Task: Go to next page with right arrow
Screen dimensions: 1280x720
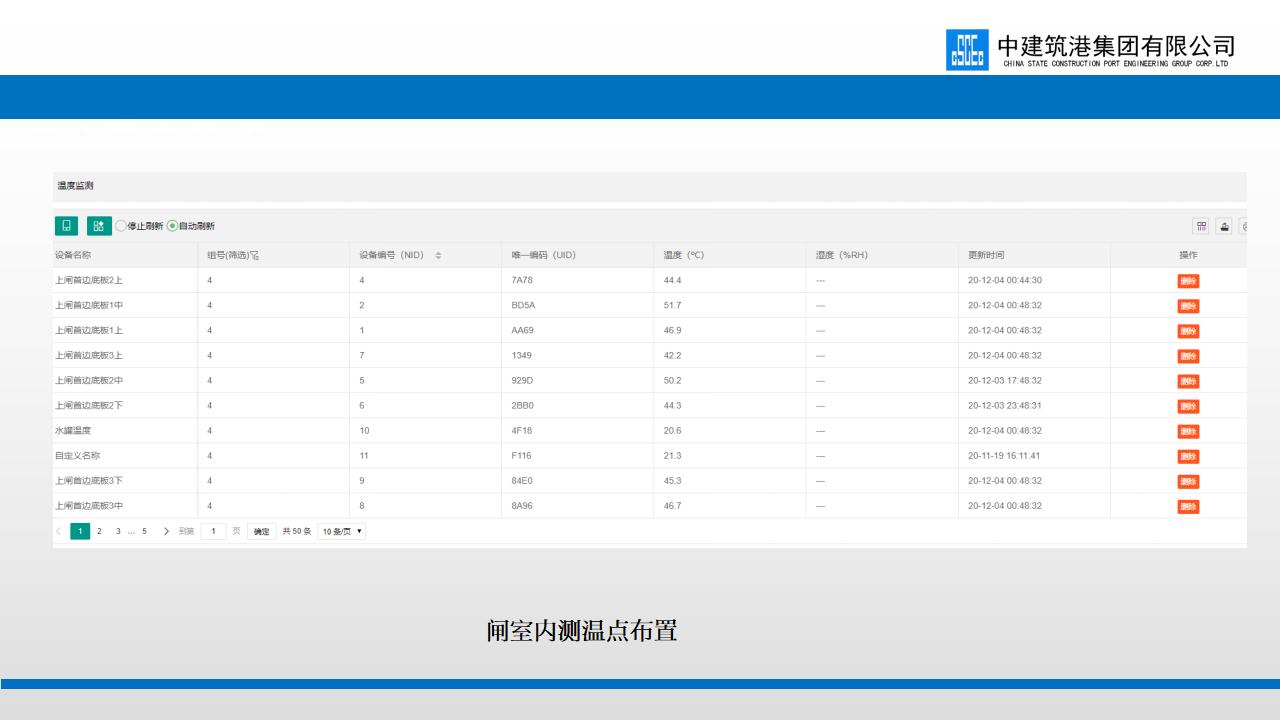Action: 166,532
